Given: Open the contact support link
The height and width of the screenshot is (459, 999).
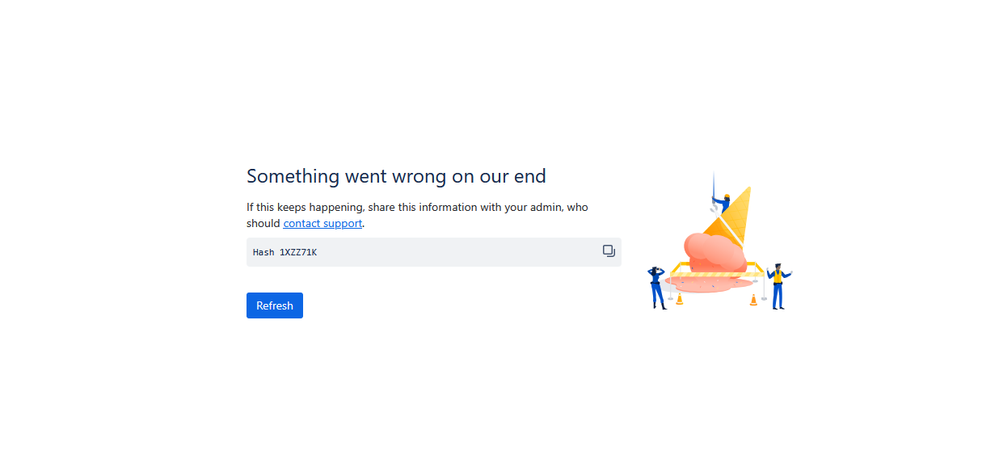Looking at the screenshot, I should click(322, 223).
